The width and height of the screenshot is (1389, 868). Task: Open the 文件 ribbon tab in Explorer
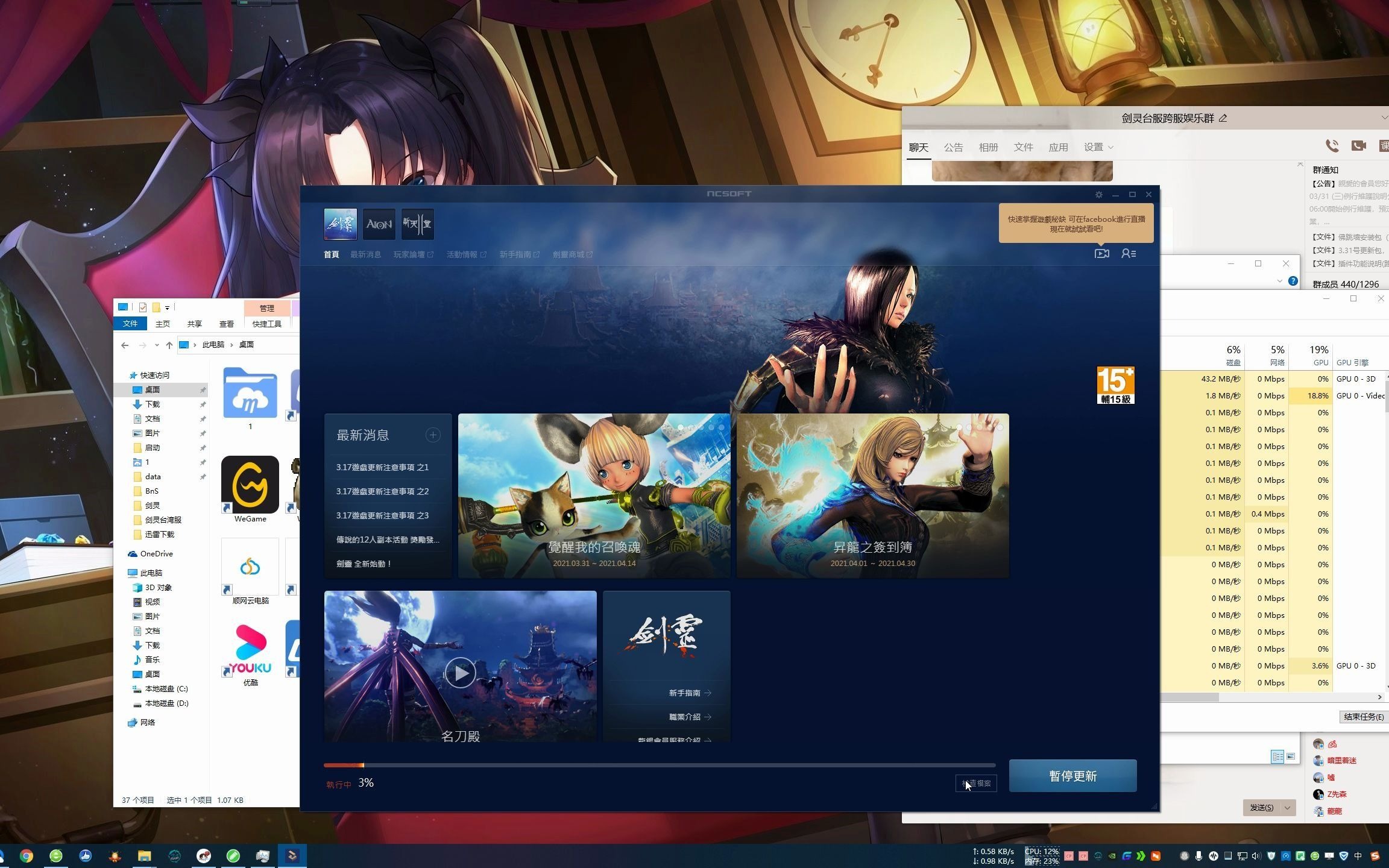(130, 324)
